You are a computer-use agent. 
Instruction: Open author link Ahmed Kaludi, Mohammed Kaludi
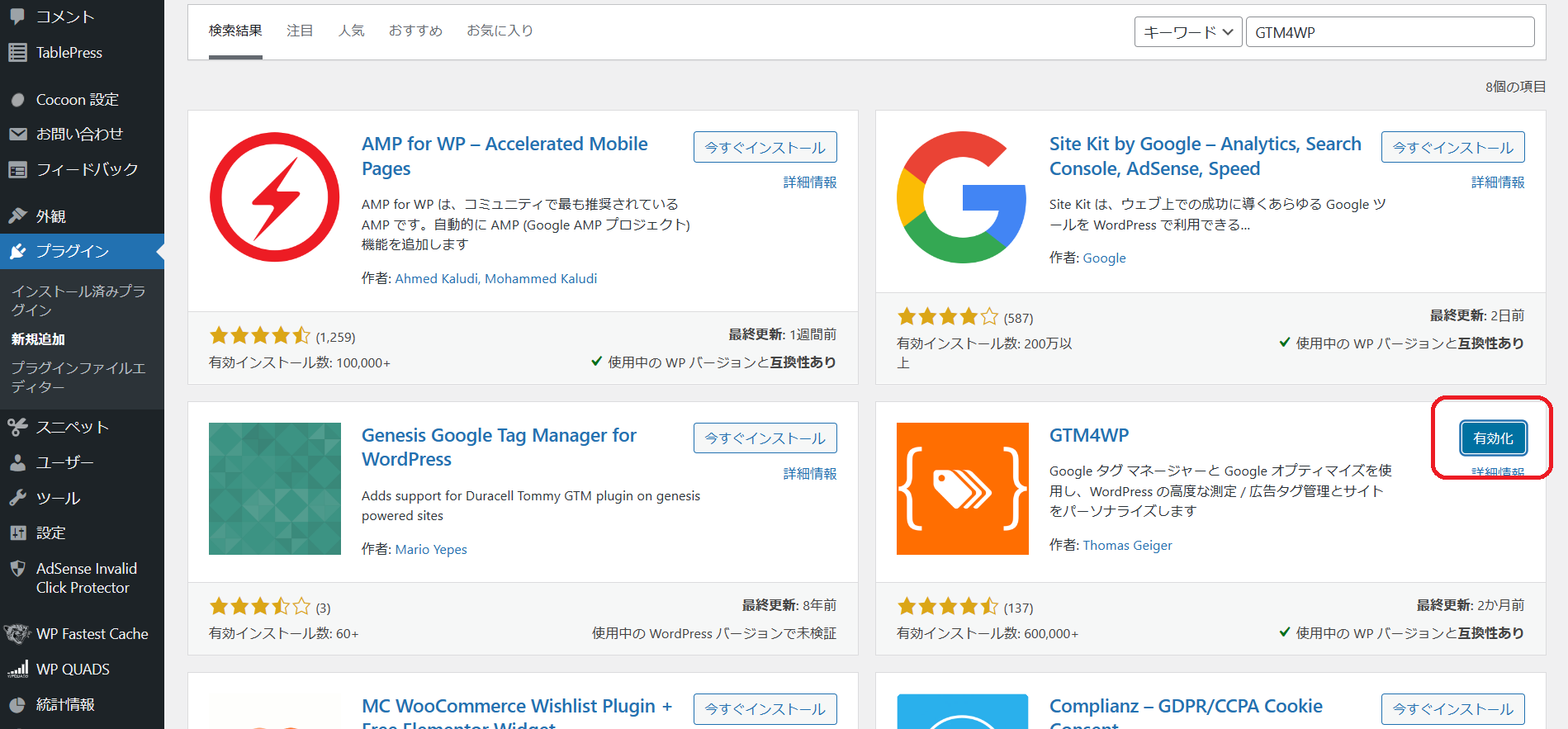click(x=496, y=279)
